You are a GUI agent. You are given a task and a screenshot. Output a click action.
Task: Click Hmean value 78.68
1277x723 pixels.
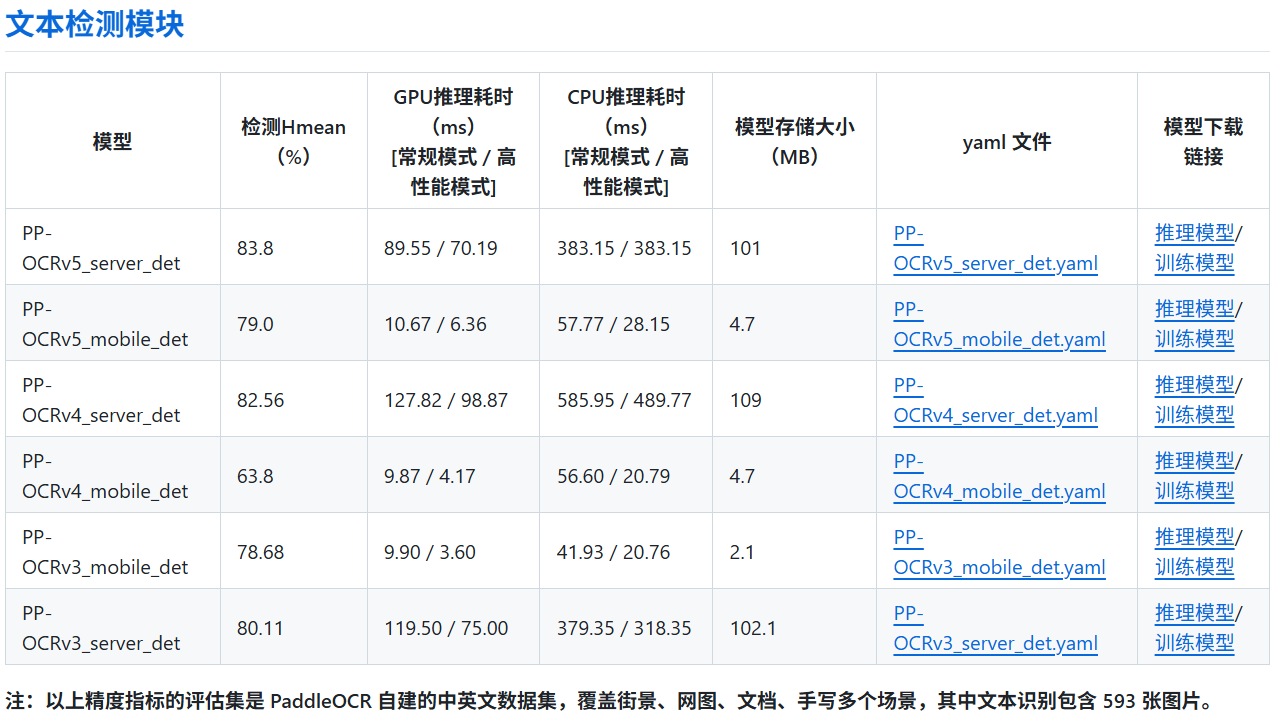pyautogui.click(x=260, y=552)
